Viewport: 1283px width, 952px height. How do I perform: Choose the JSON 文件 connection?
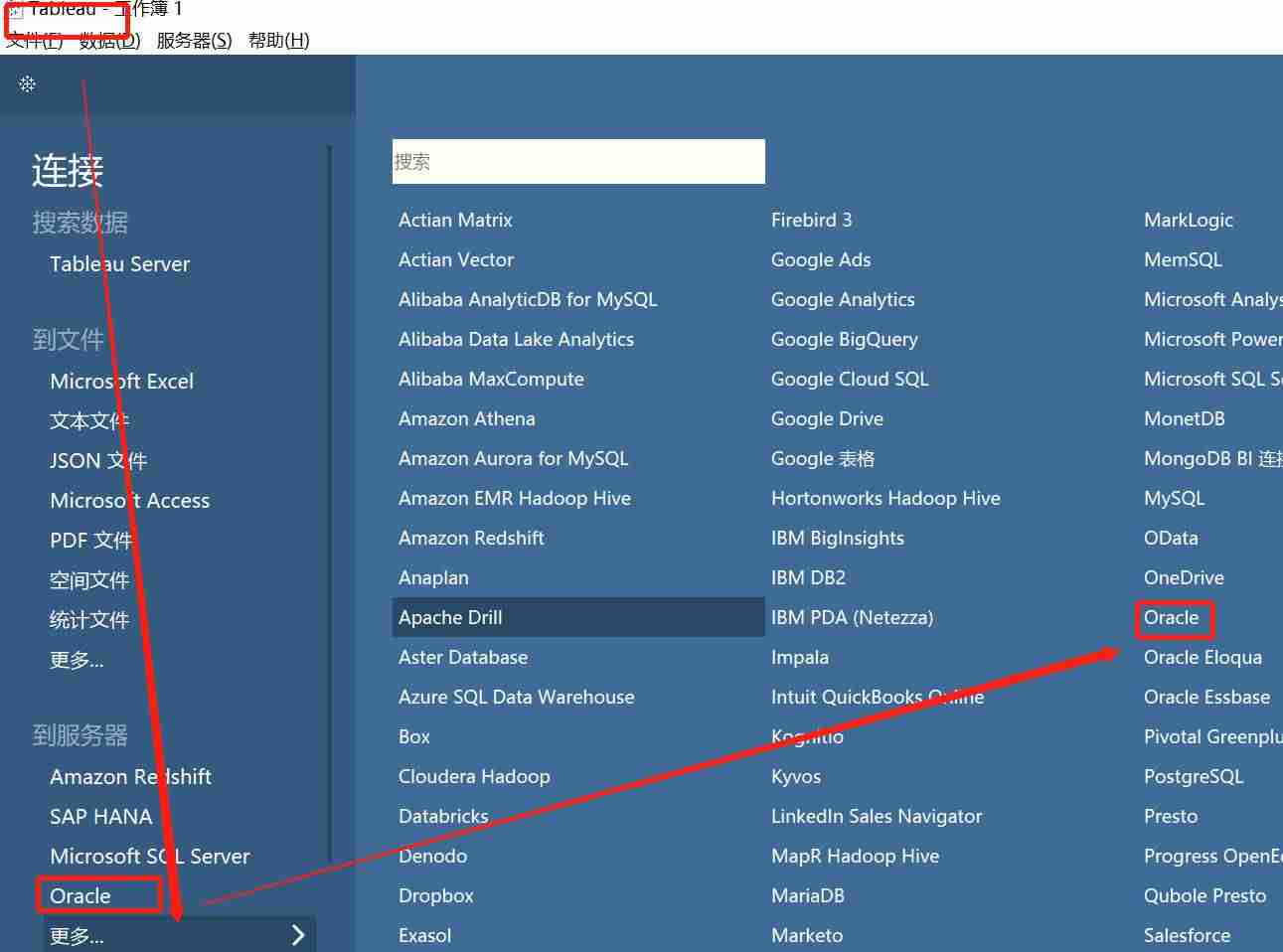[98, 461]
